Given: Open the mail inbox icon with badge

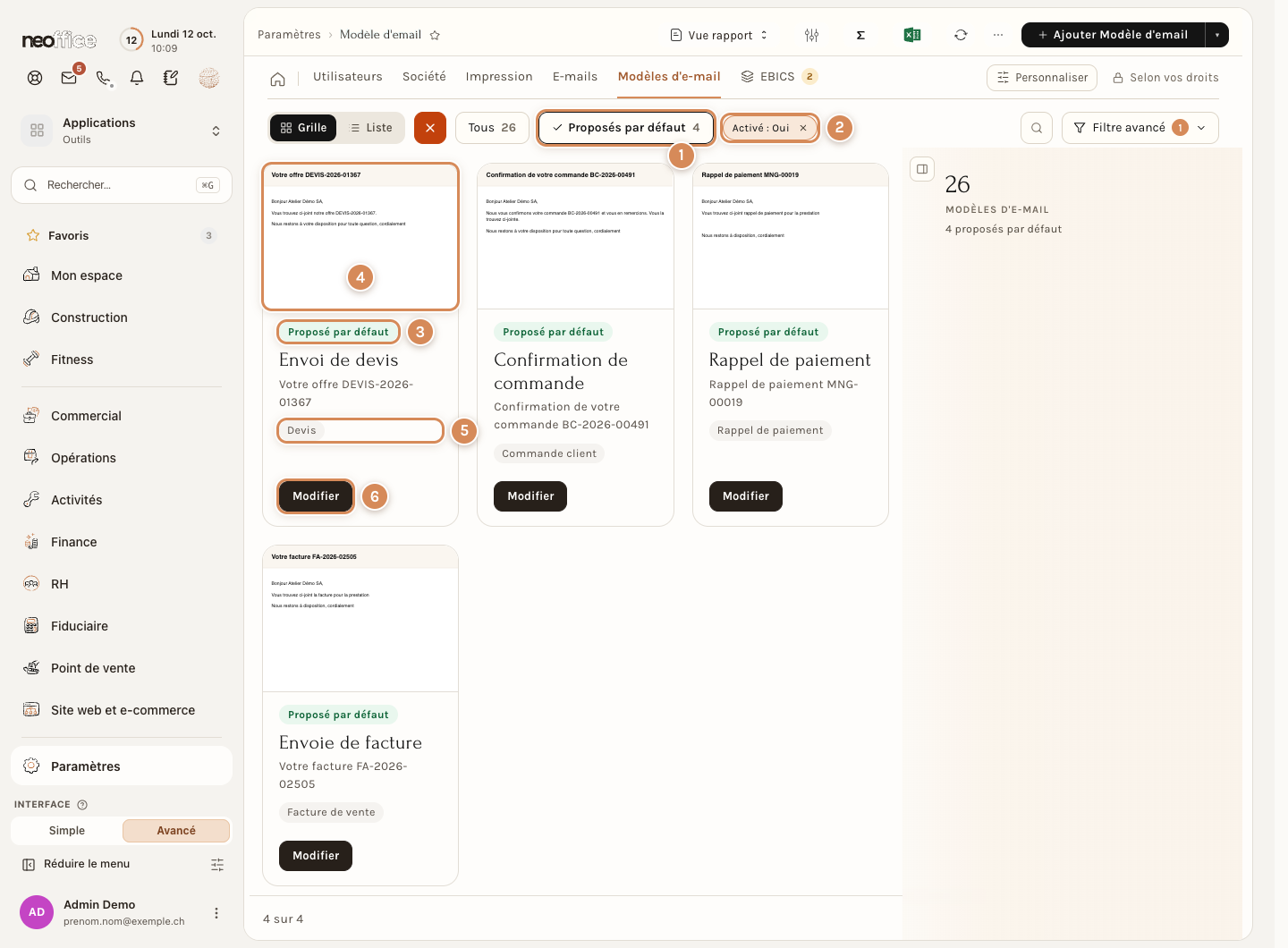Looking at the screenshot, I should (x=69, y=78).
